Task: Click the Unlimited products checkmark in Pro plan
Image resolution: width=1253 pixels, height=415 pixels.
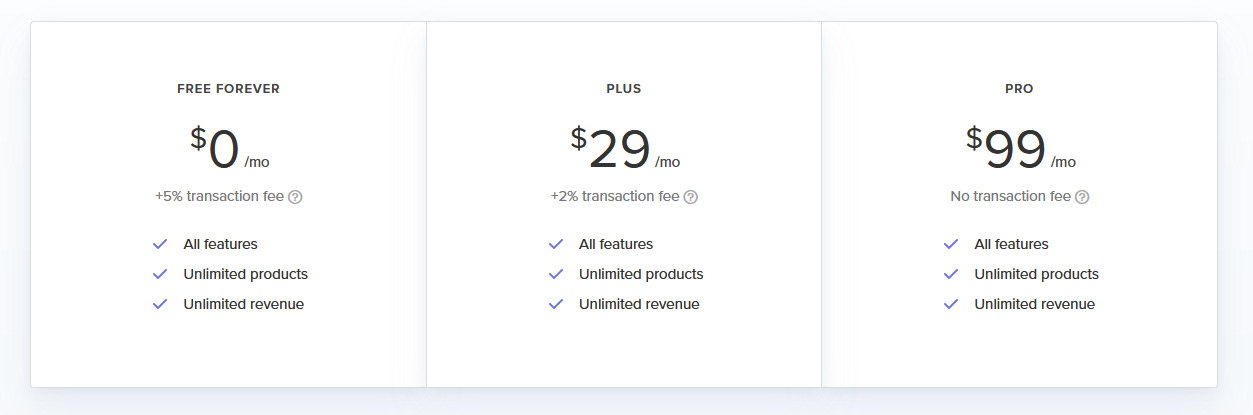Action: coord(951,274)
